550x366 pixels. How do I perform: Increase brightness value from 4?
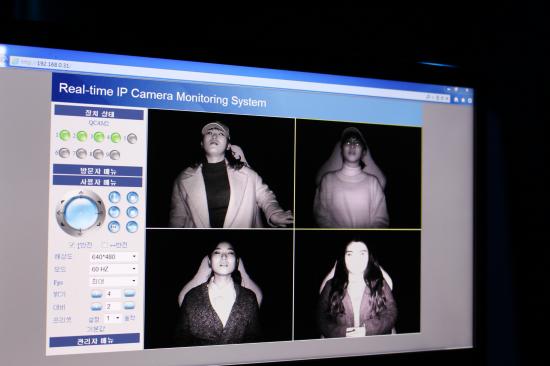click(x=129, y=294)
